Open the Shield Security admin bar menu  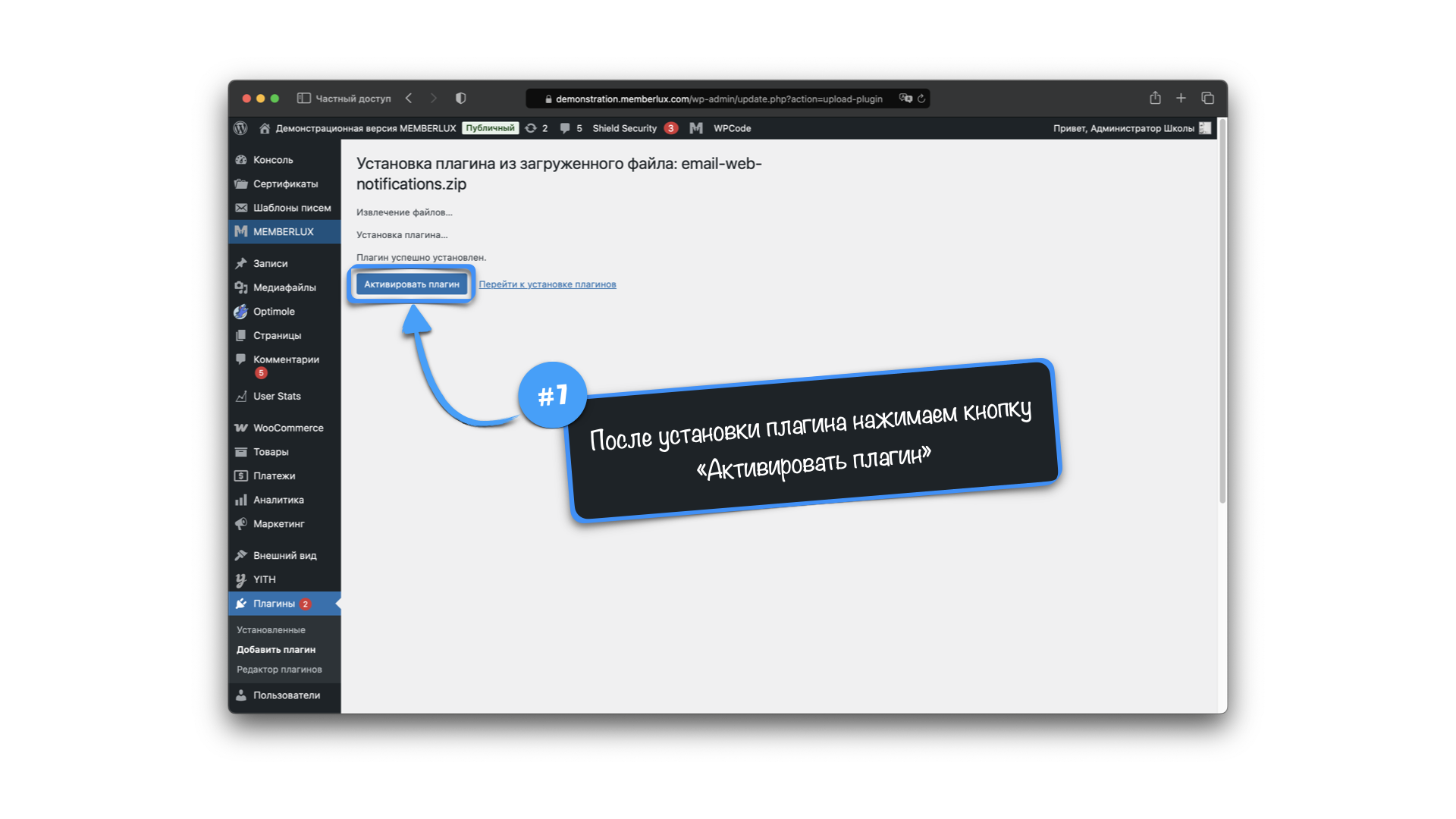(624, 128)
